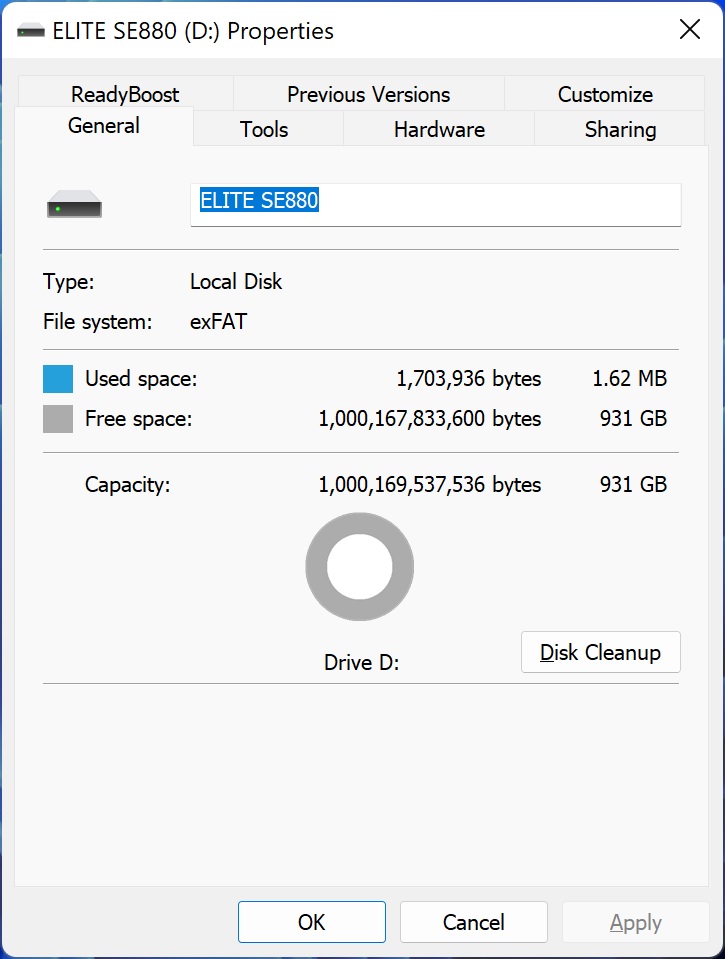Confirm with the OK button
This screenshot has height=959, width=725.
tap(312, 922)
